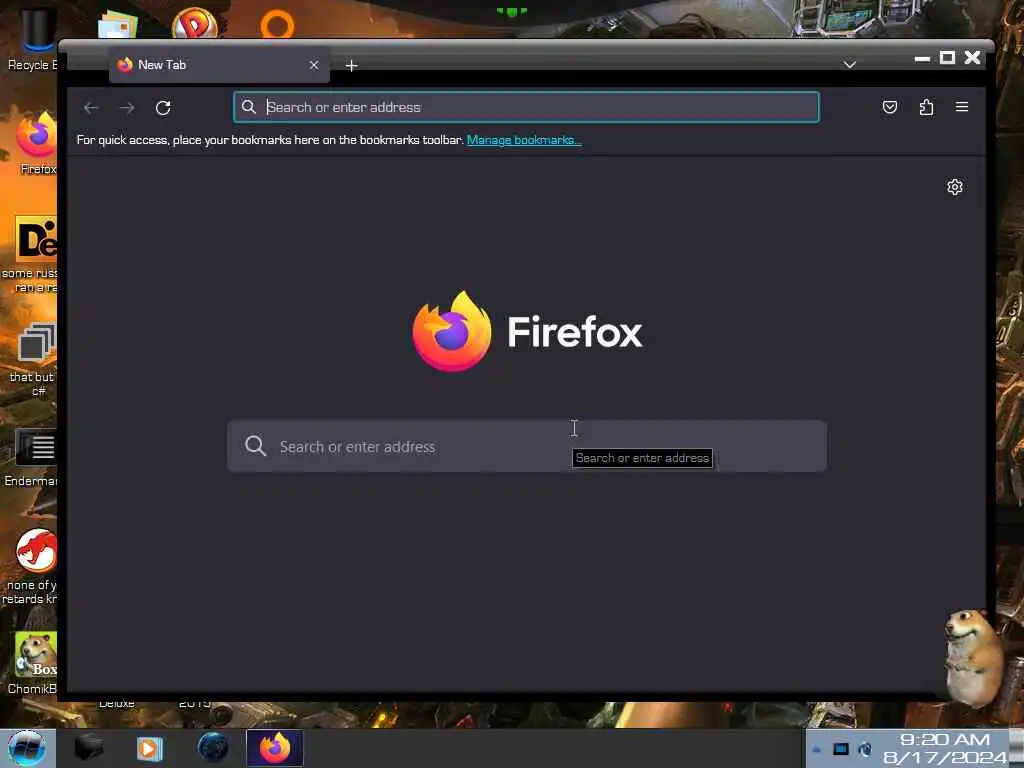The height and width of the screenshot is (768, 1024).
Task: Click the center page search box
Action: tap(527, 446)
